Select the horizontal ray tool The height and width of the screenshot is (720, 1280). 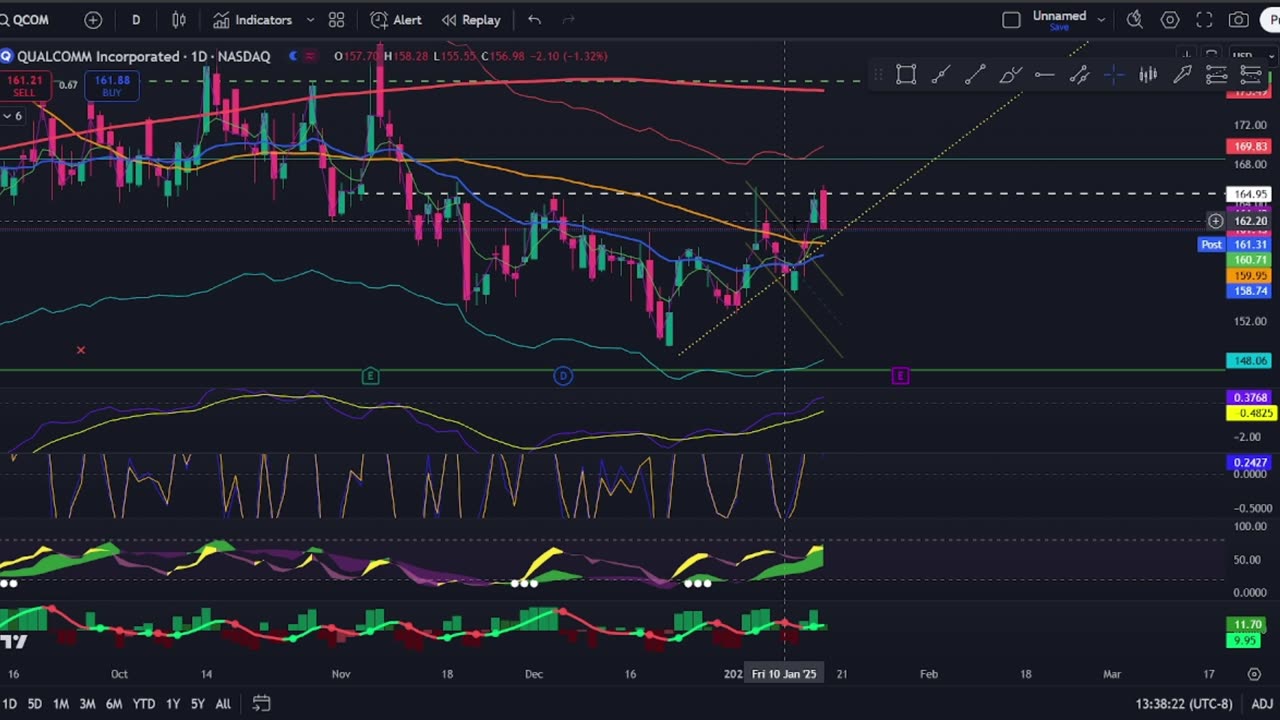point(1044,74)
